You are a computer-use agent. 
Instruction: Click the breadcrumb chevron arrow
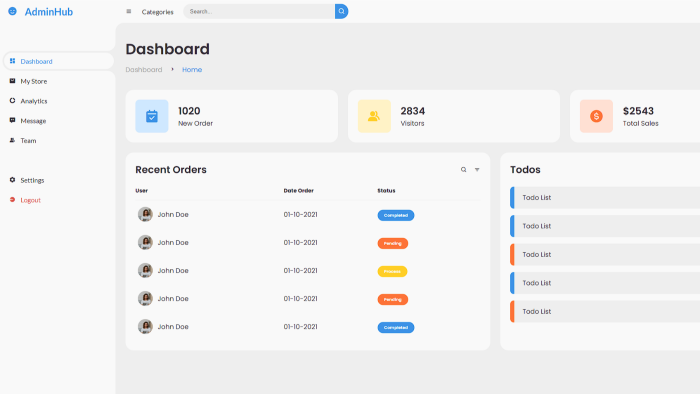(172, 70)
